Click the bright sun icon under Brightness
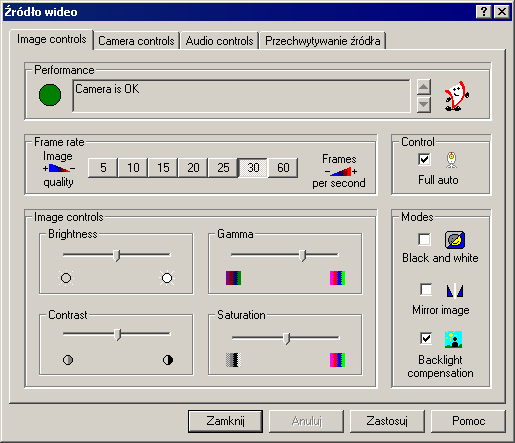Screen dimensions: 515x443 click(167, 278)
